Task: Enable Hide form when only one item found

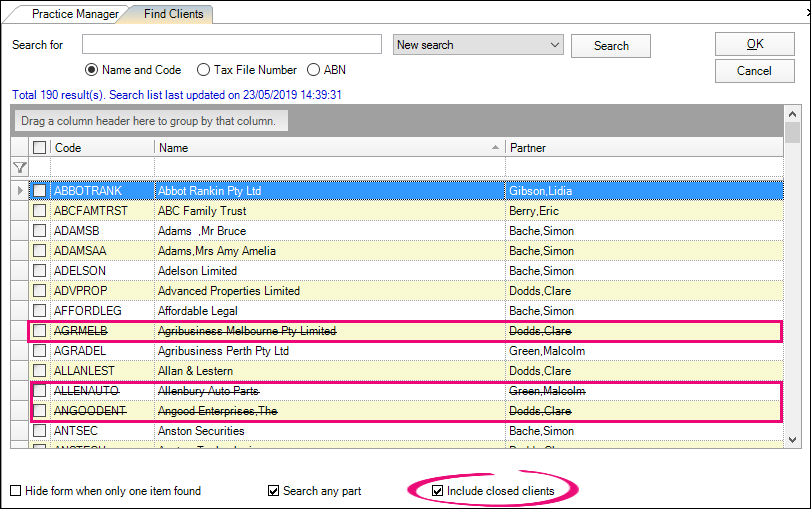Action: (16, 491)
